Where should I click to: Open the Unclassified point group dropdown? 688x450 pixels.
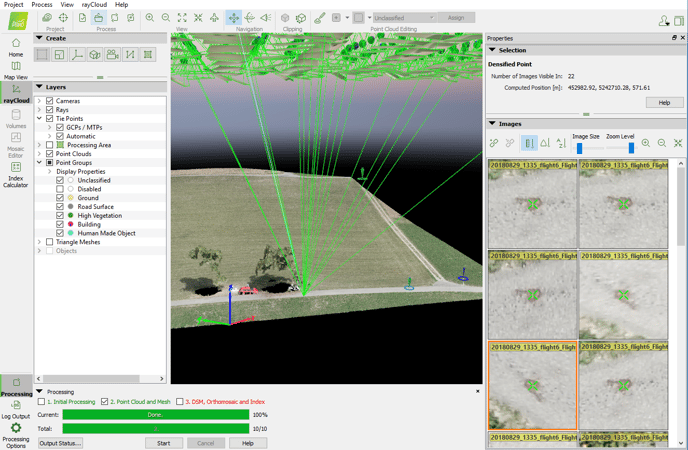pyautogui.click(x=404, y=17)
